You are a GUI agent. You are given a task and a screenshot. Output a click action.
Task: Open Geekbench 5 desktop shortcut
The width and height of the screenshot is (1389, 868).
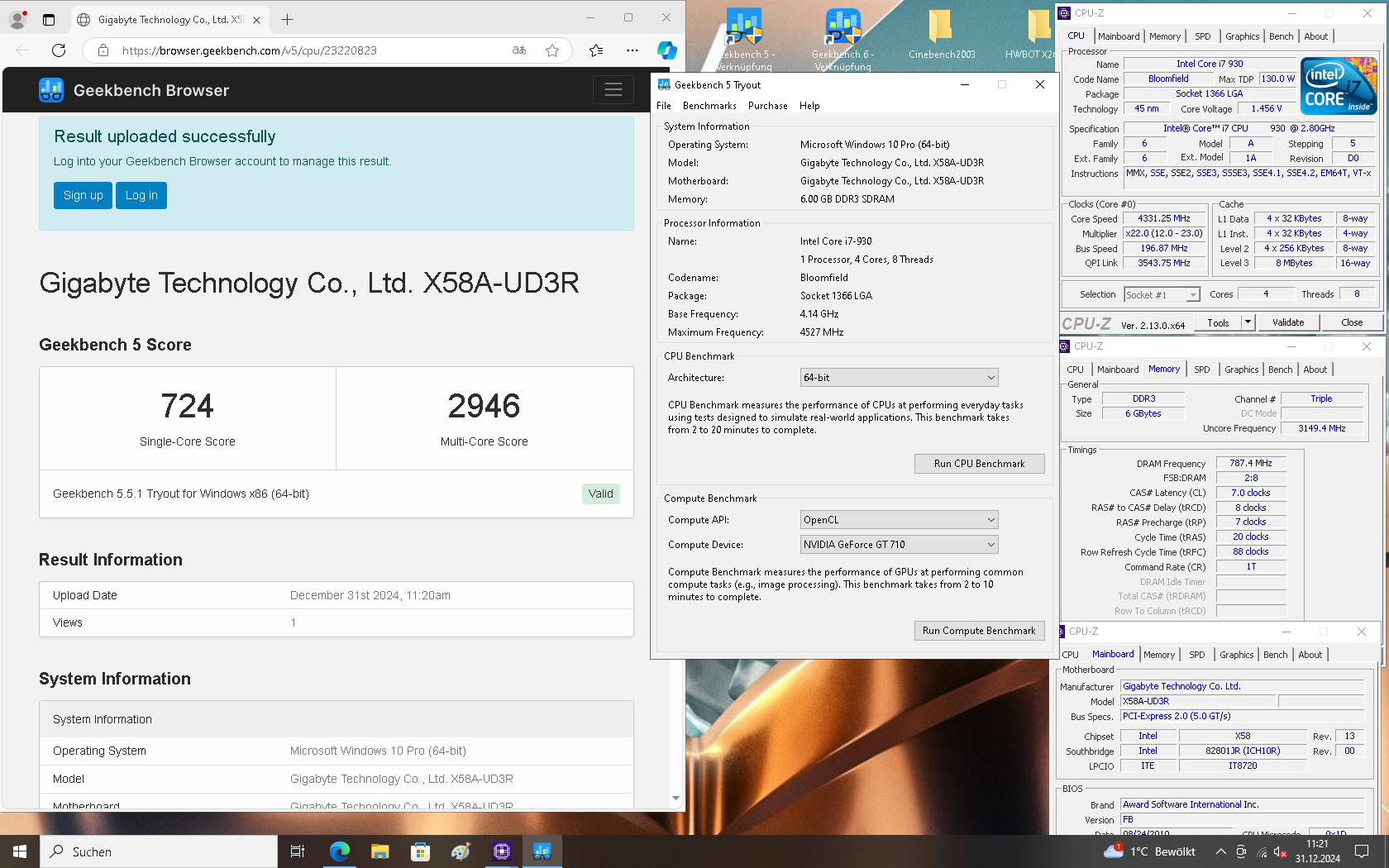[x=744, y=39]
